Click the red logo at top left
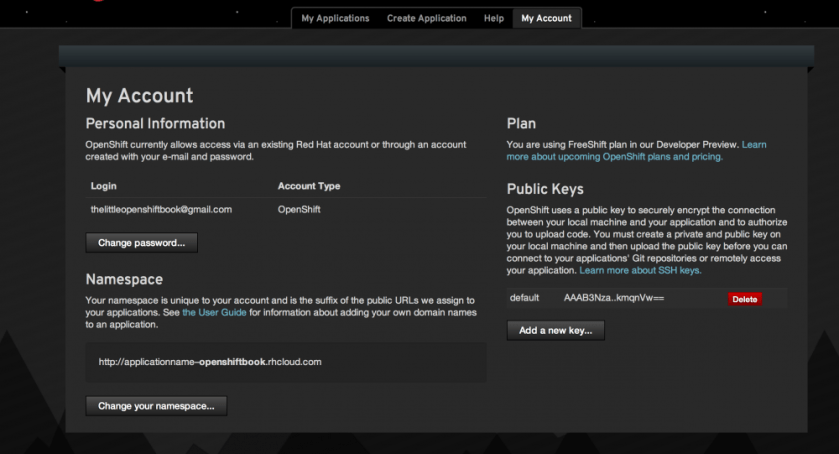Screen dimensions: 839x454 (98, 2)
